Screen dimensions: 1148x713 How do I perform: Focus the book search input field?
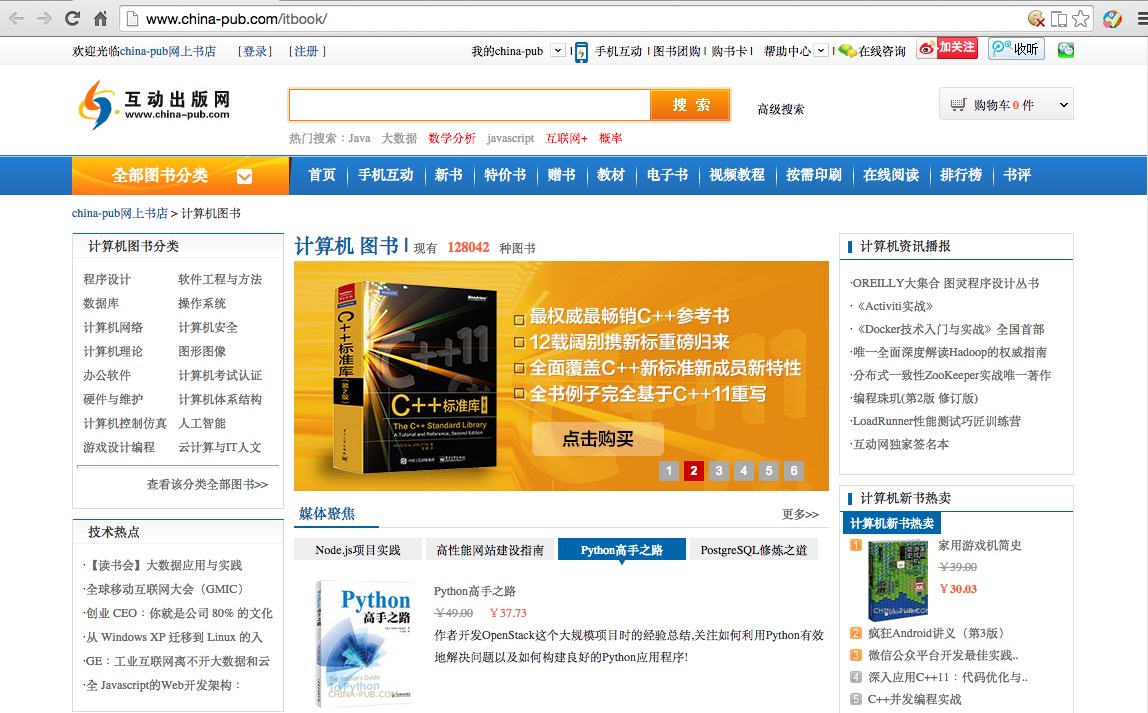point(470,105)
